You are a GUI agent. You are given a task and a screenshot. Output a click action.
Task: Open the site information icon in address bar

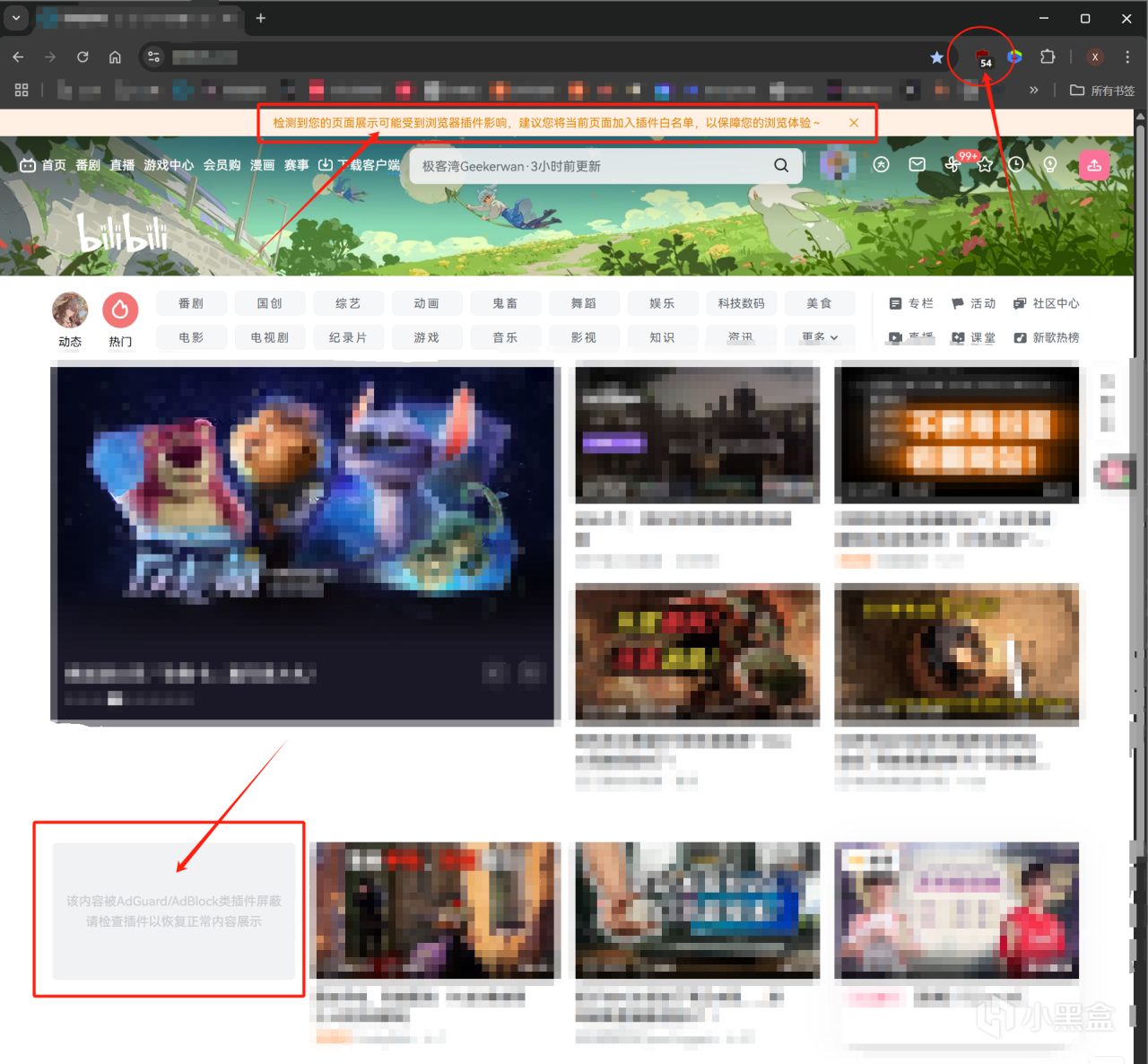[x=153, y=57]
